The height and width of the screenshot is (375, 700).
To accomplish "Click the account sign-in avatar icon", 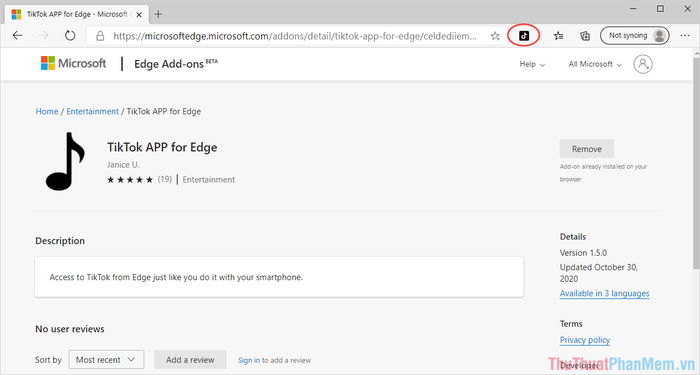I will [643, 64].
